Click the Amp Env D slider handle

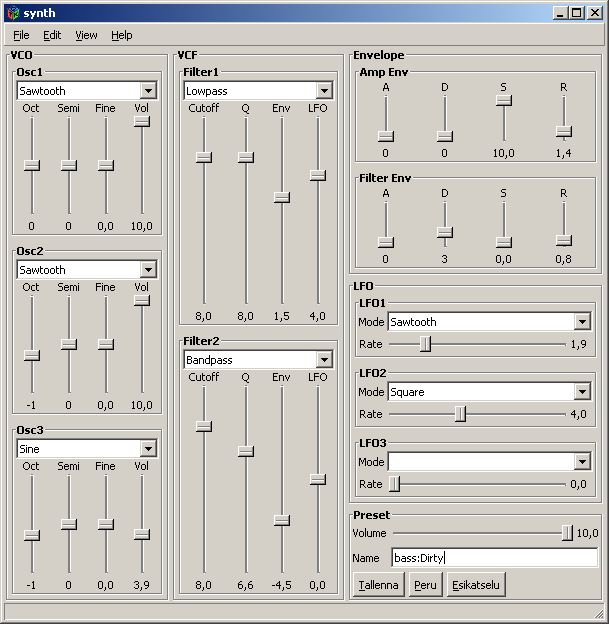point(445,136)
